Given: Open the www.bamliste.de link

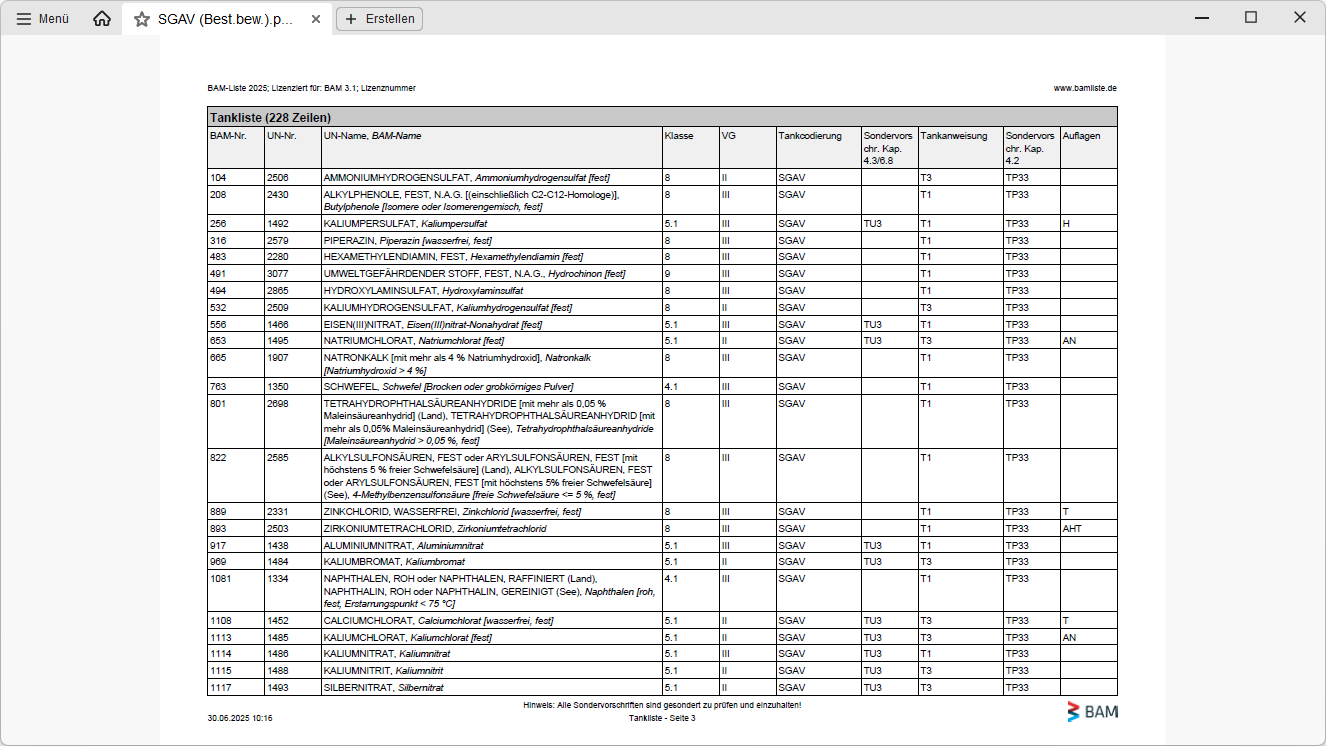Looking at the screenshot, I should (x=1084, y=88).
